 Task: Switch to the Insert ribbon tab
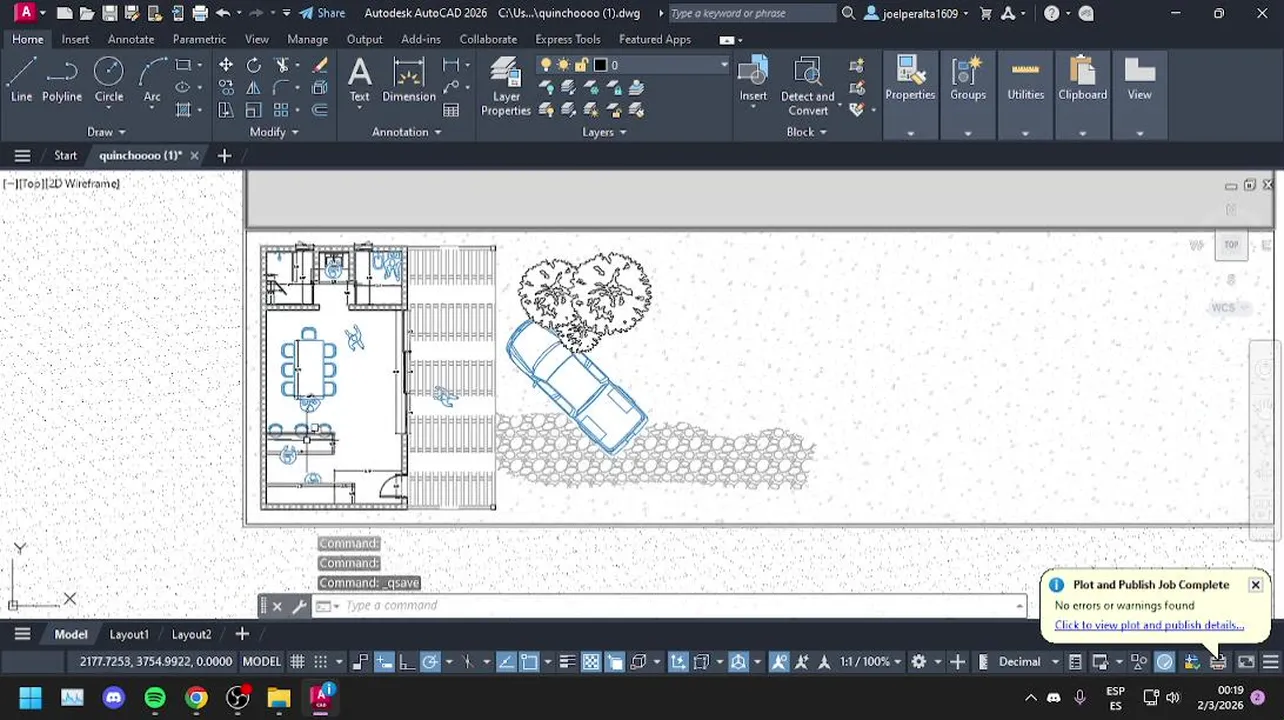[75, 39]
